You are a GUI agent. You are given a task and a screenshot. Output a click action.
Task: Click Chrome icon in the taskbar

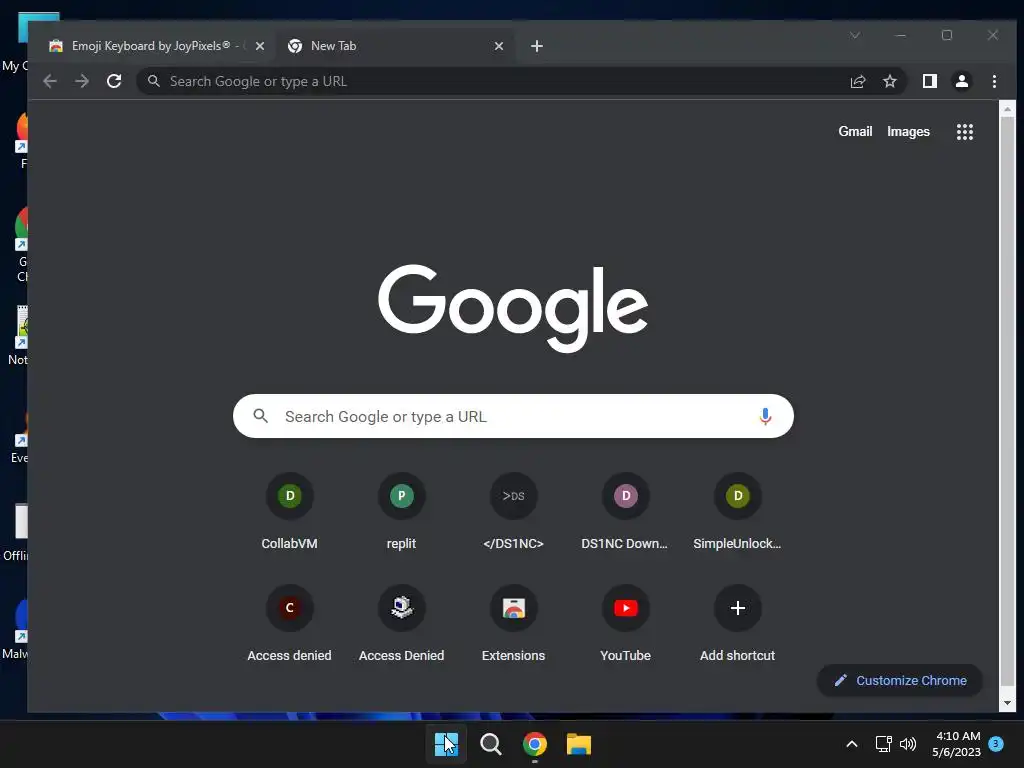click(x=535, y=744)
